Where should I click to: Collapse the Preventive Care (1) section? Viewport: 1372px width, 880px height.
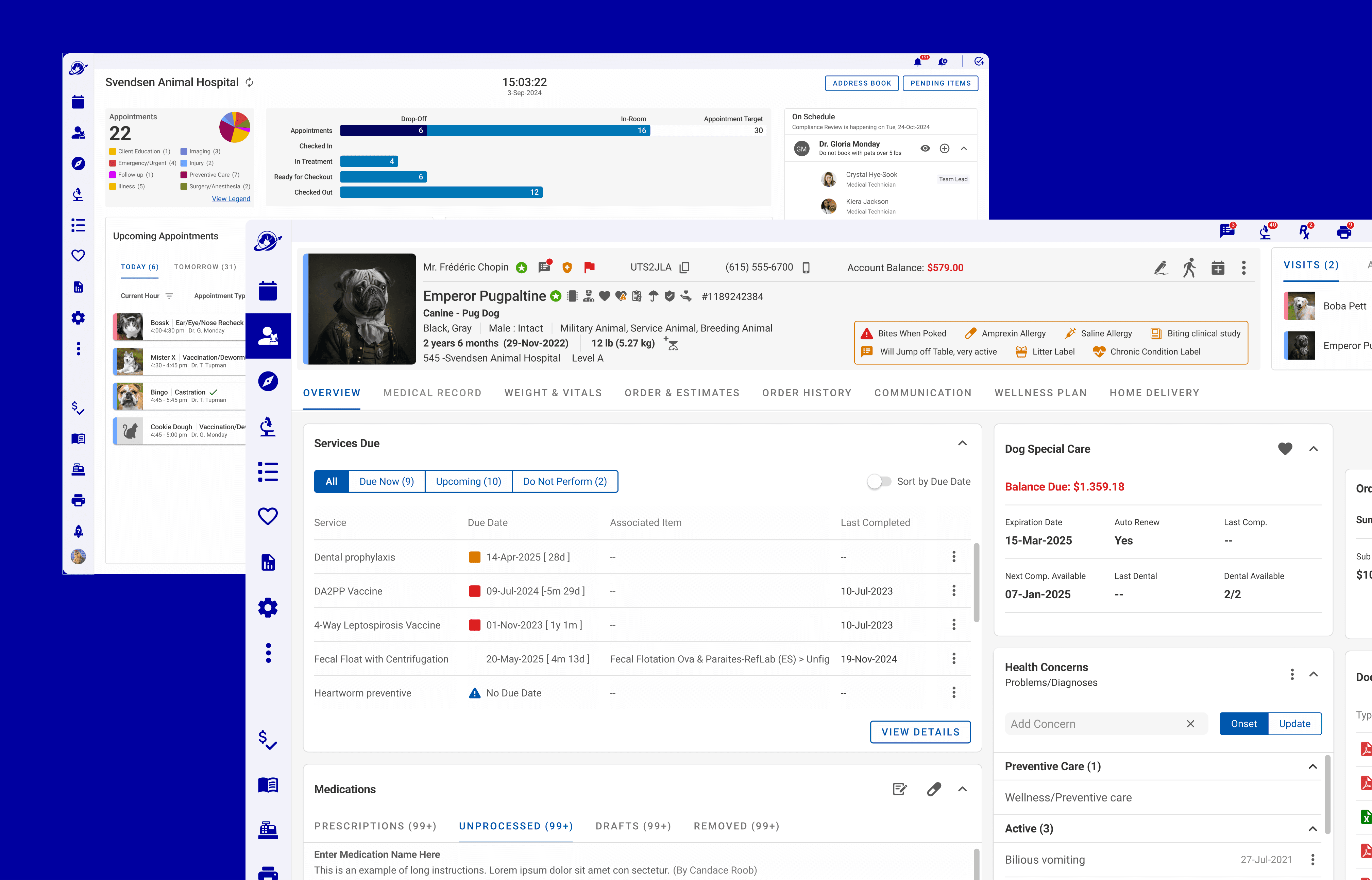point(1312,766)
